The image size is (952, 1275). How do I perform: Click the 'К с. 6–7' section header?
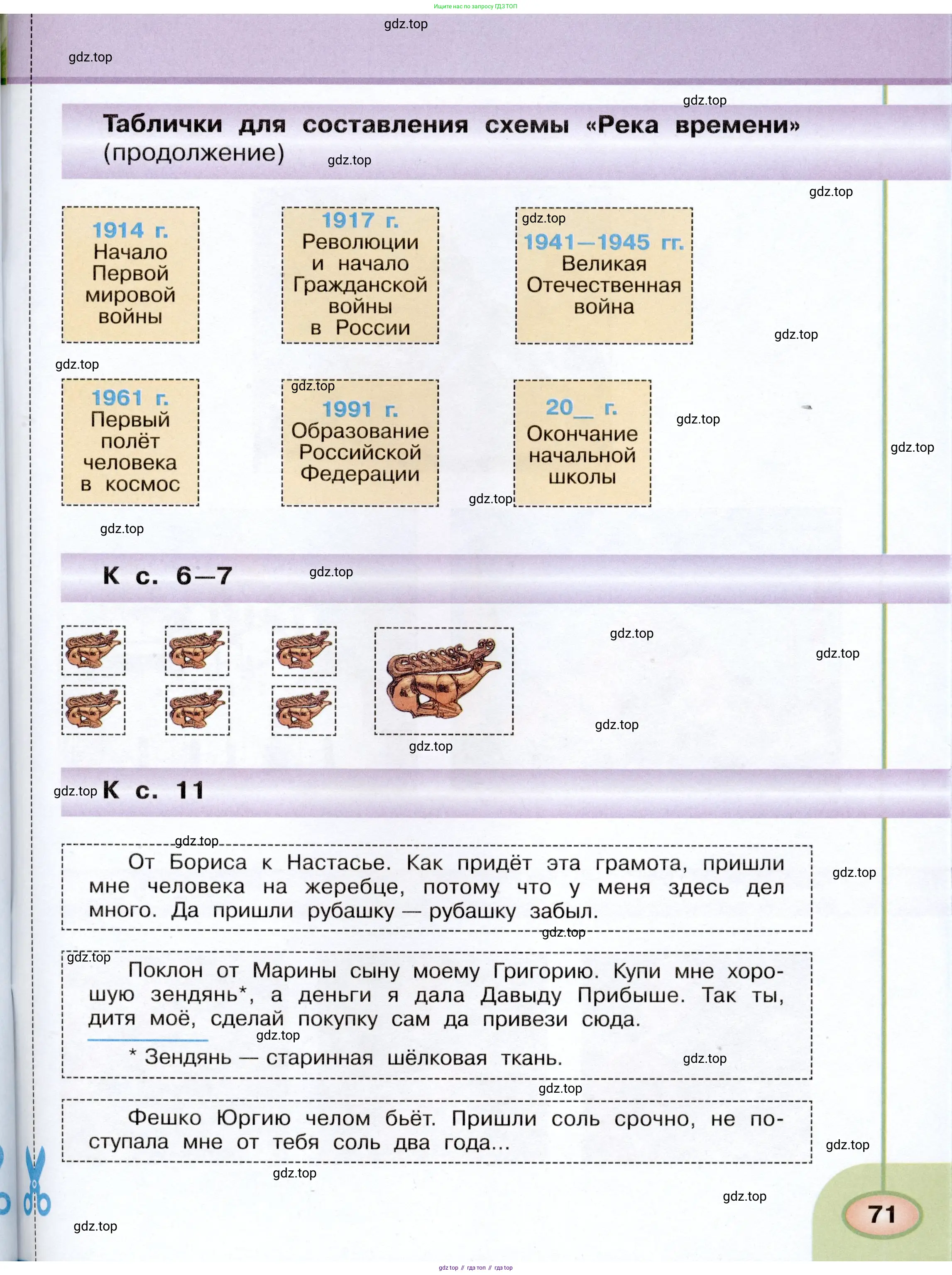(x=168, y=576)
